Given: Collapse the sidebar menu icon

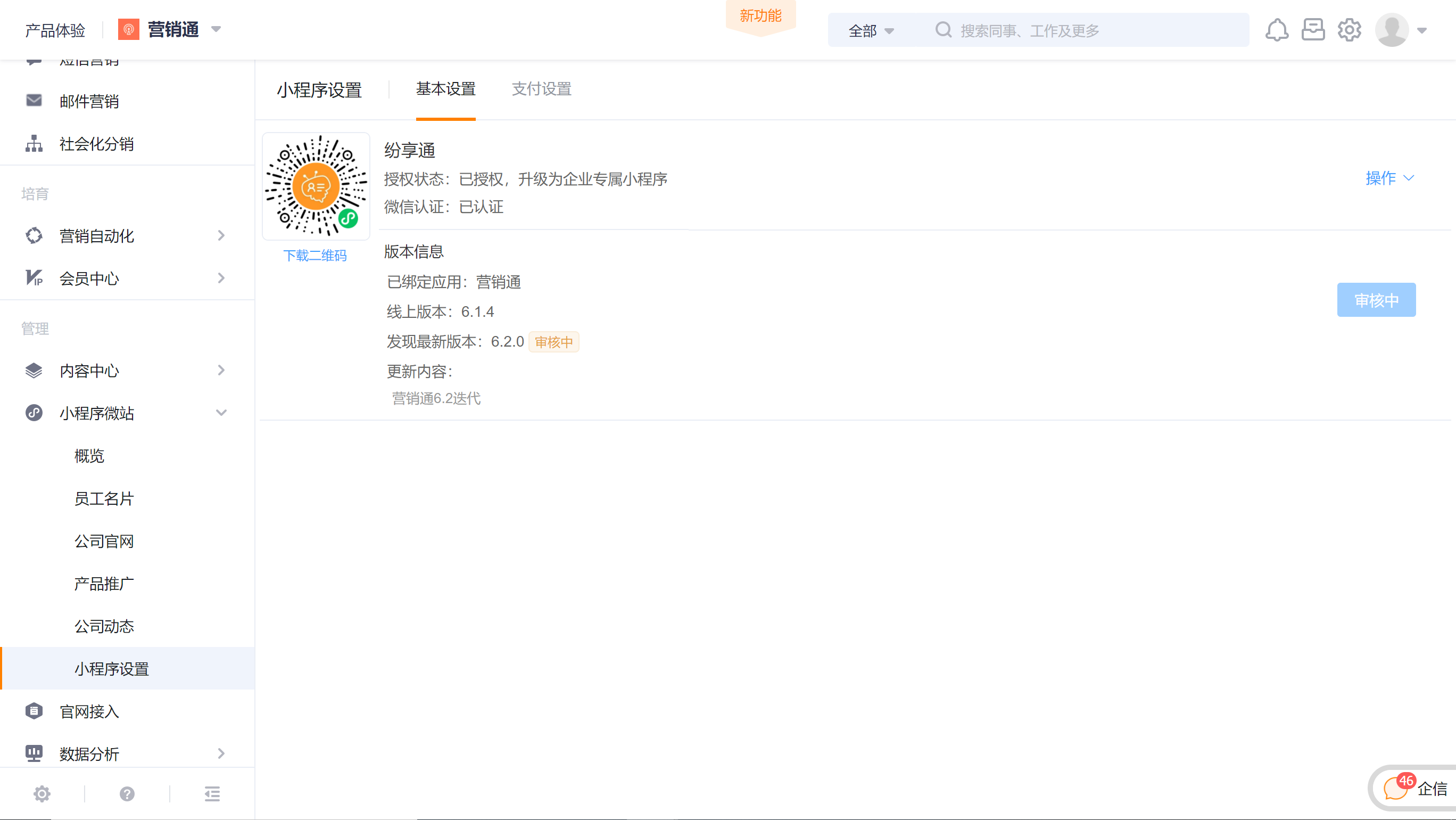Looking at the screenshot, I should point(212,794).
